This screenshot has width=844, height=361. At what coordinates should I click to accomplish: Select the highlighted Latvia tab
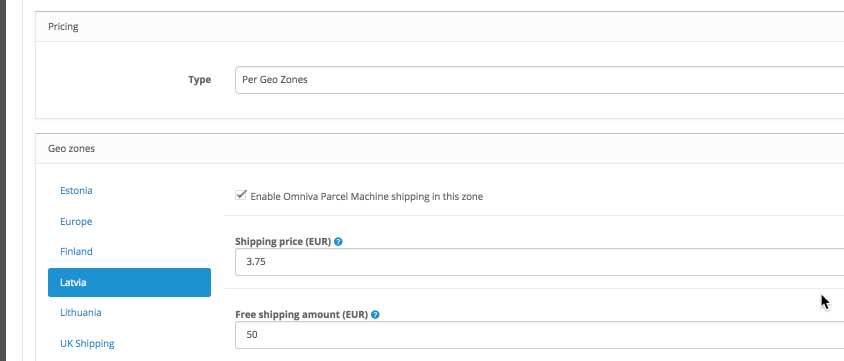(129, 282)
